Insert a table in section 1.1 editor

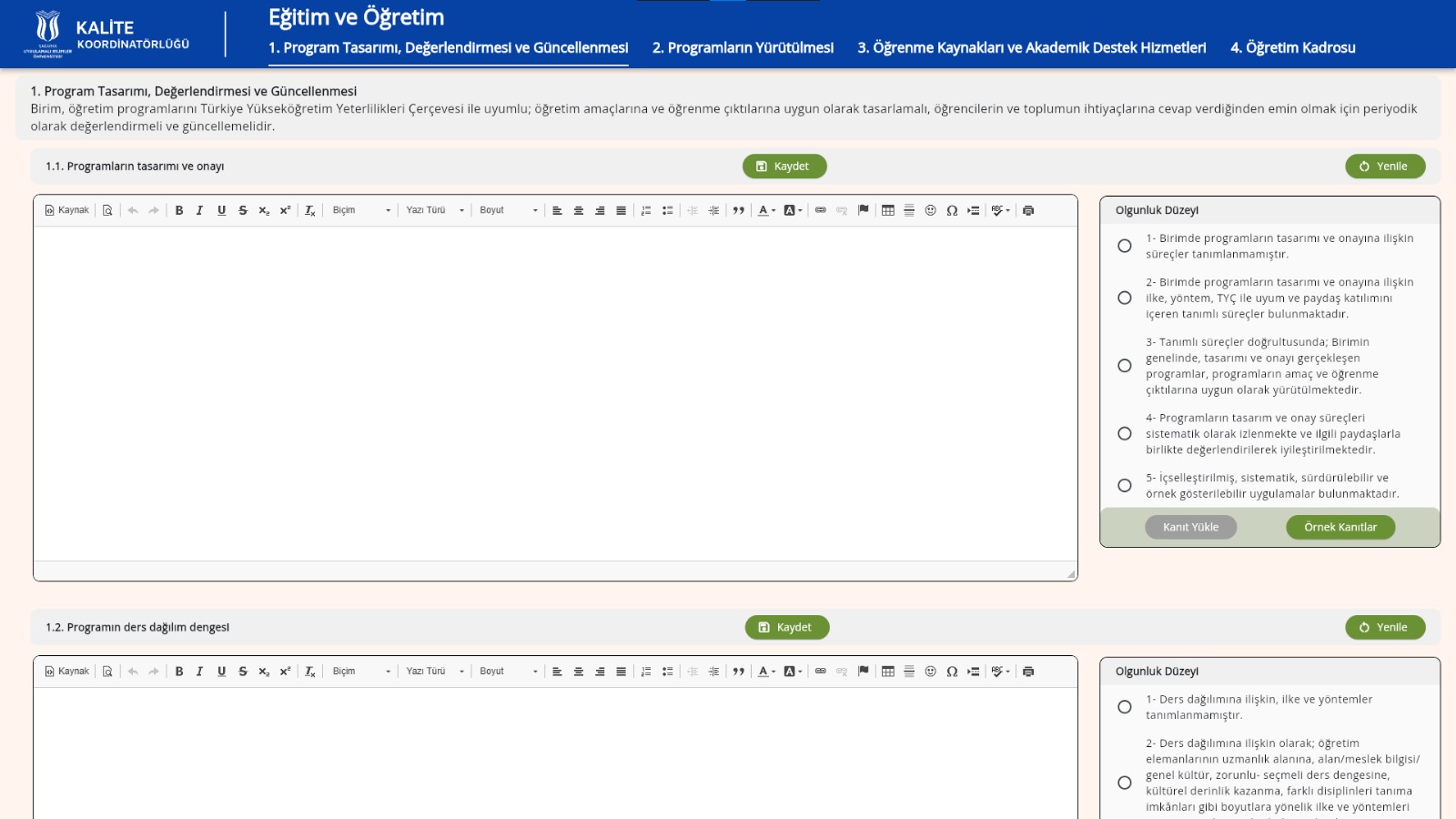888,210
